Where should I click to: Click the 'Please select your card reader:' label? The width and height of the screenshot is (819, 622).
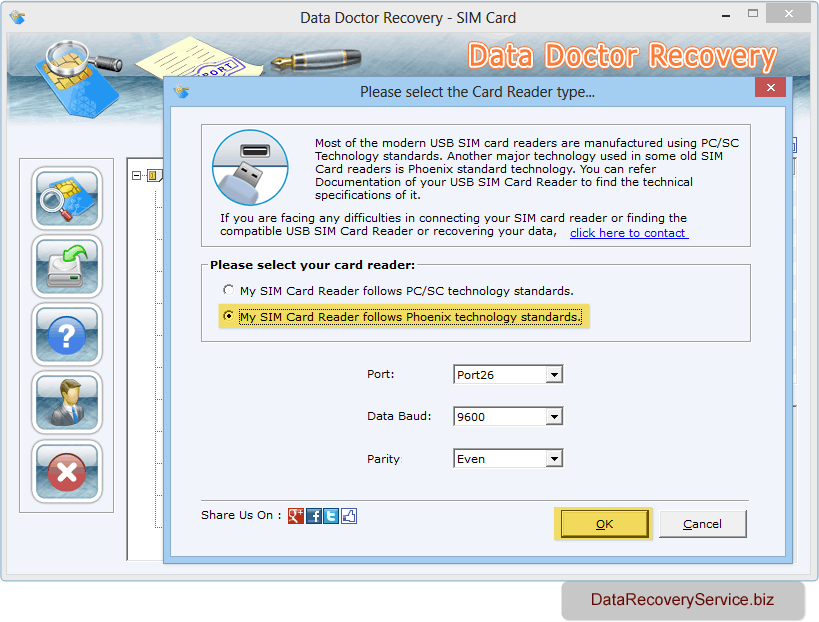pos(312,265)
